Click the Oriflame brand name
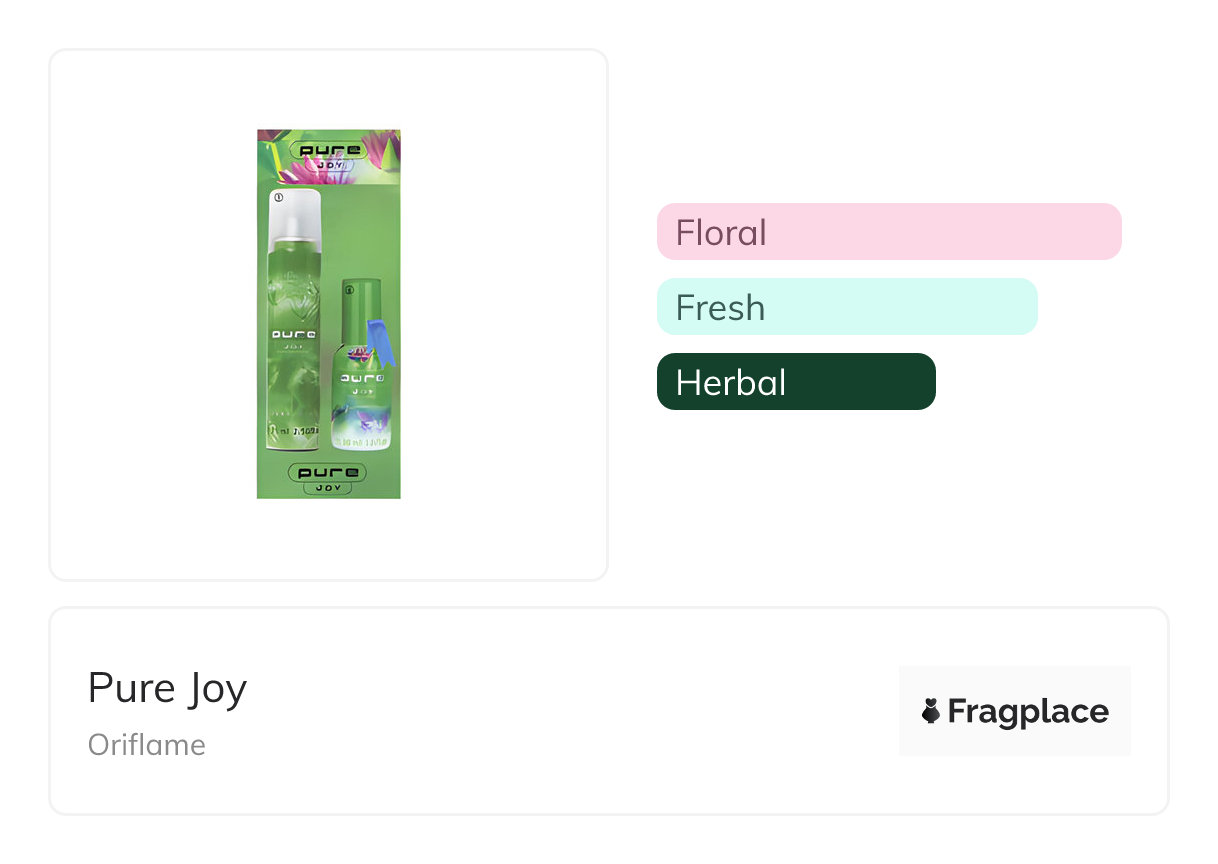 click(x=147, y=745)
